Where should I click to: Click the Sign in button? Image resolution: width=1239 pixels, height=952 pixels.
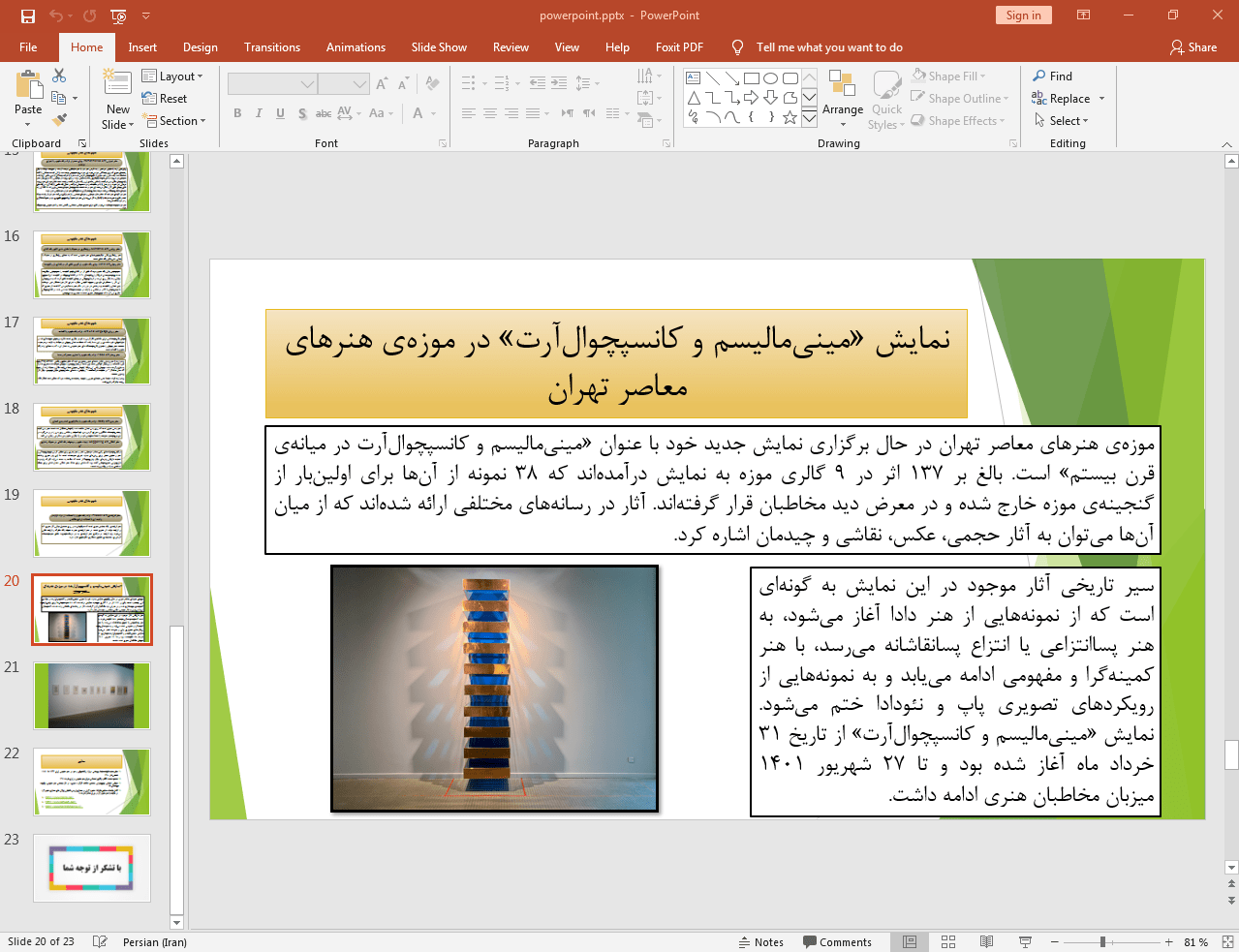1023,15
